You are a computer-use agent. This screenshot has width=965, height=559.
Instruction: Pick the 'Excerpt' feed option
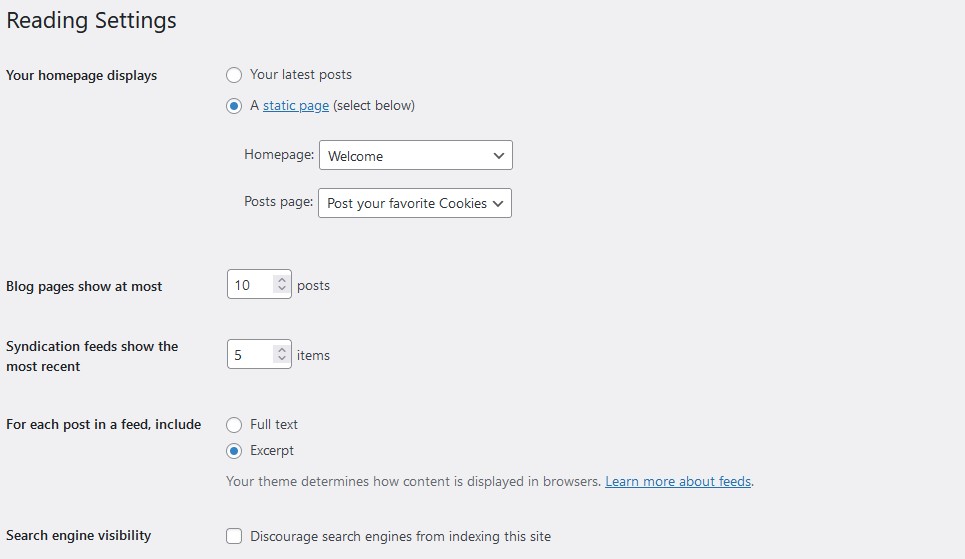pyautogui.click(x=234, y=451)
